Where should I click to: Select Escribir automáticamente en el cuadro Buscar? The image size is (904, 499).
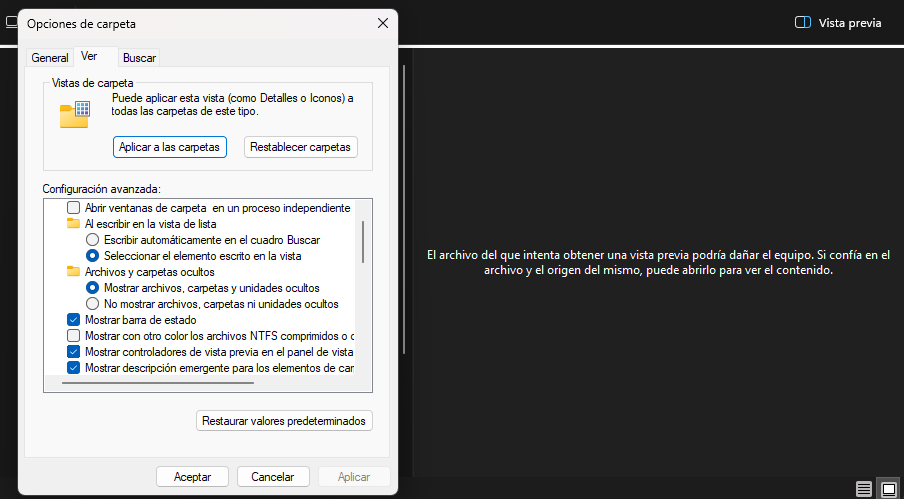tap(92, 240)
